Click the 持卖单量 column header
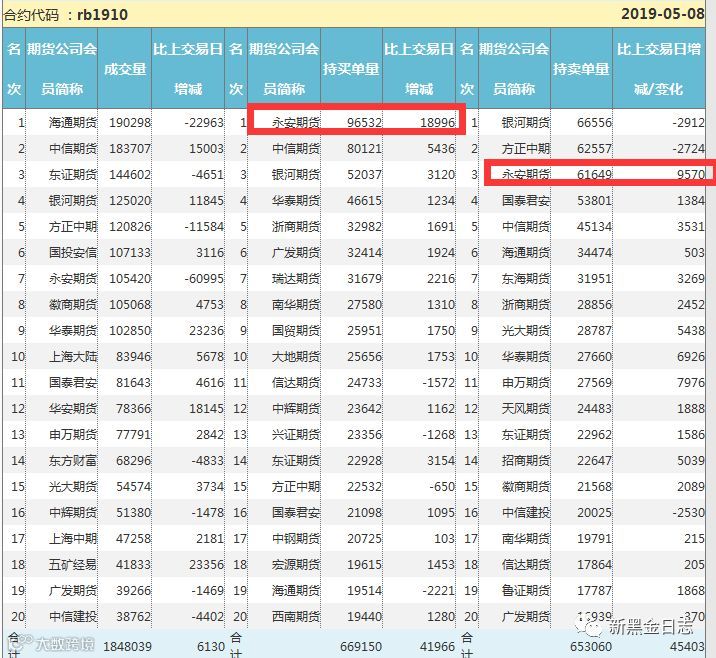The width and height of the screenshot is (716, 658). click(581, 69)
